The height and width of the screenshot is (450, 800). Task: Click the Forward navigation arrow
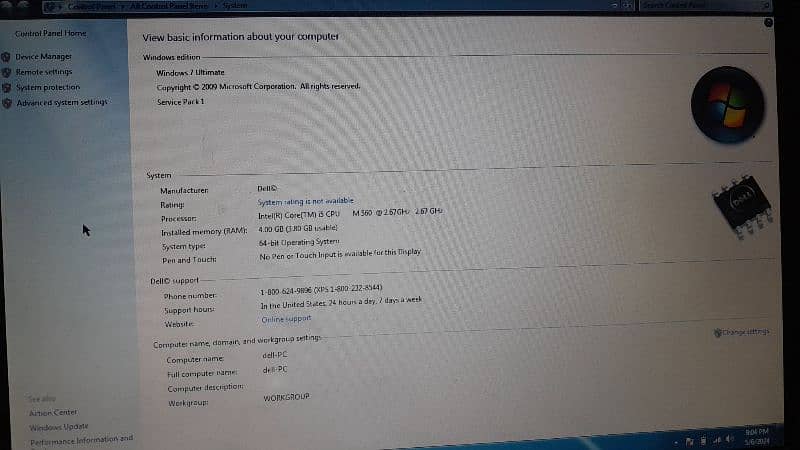23,5
